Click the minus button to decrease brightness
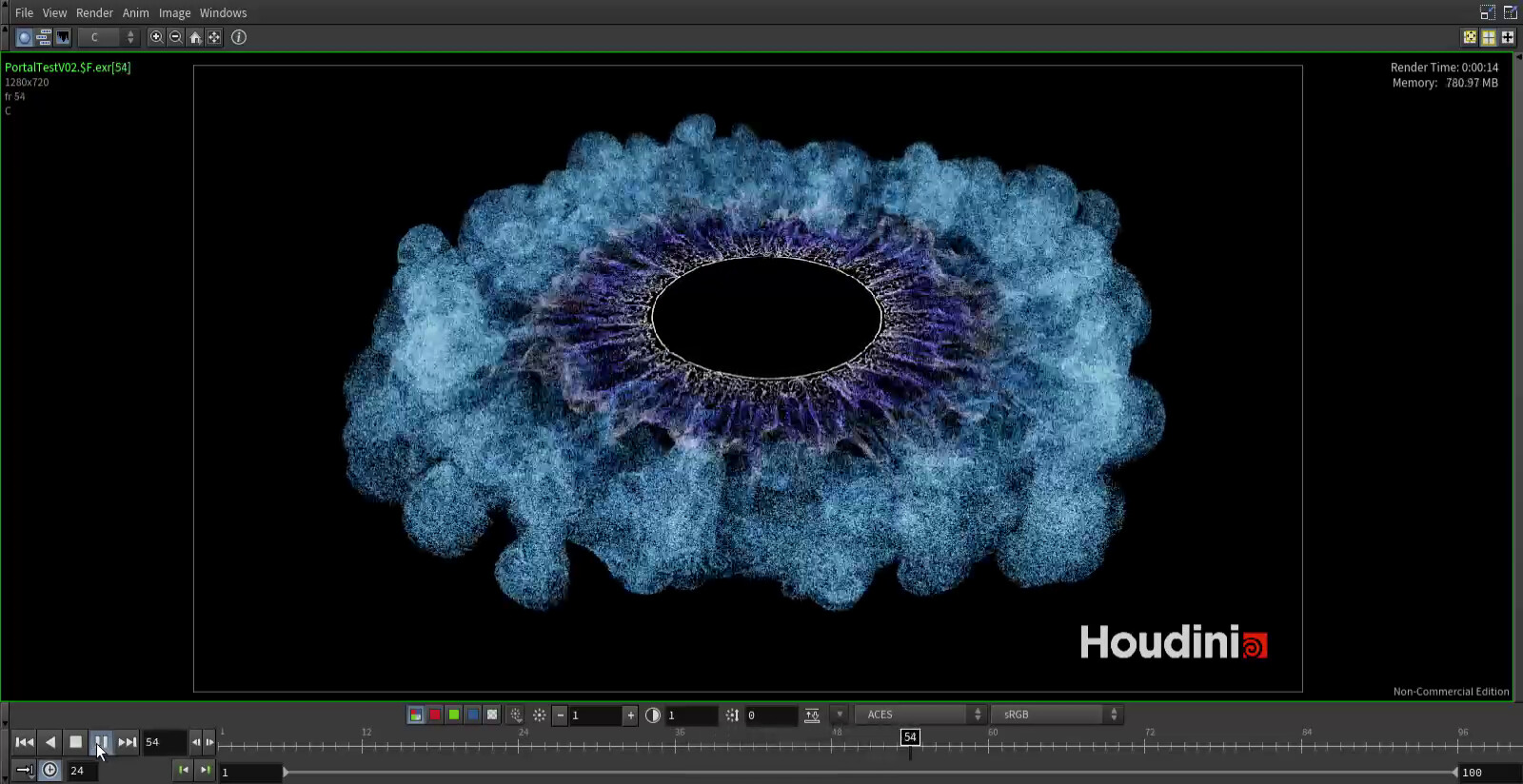 pos(560,715)
